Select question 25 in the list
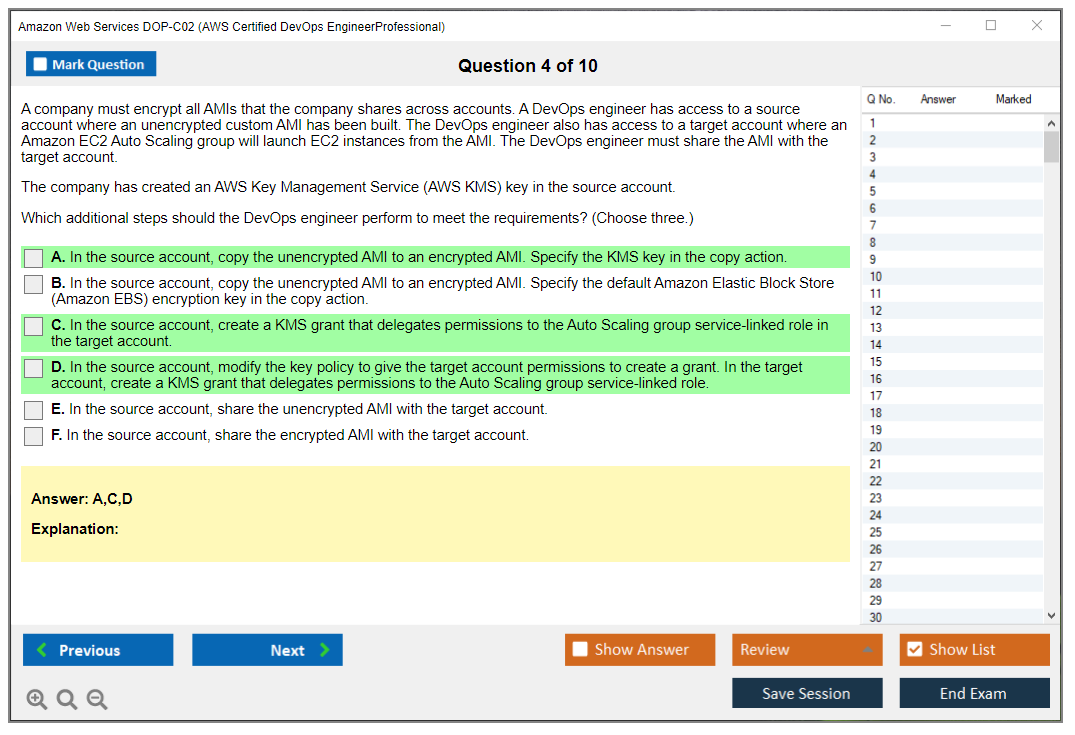 876,533
